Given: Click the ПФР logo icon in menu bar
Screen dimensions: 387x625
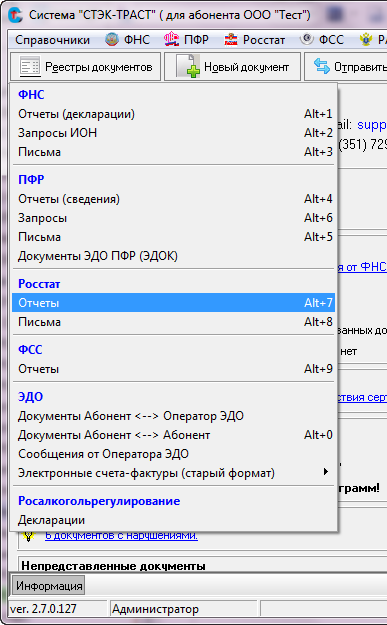Looking at the screenshot, I should [171, 39].
